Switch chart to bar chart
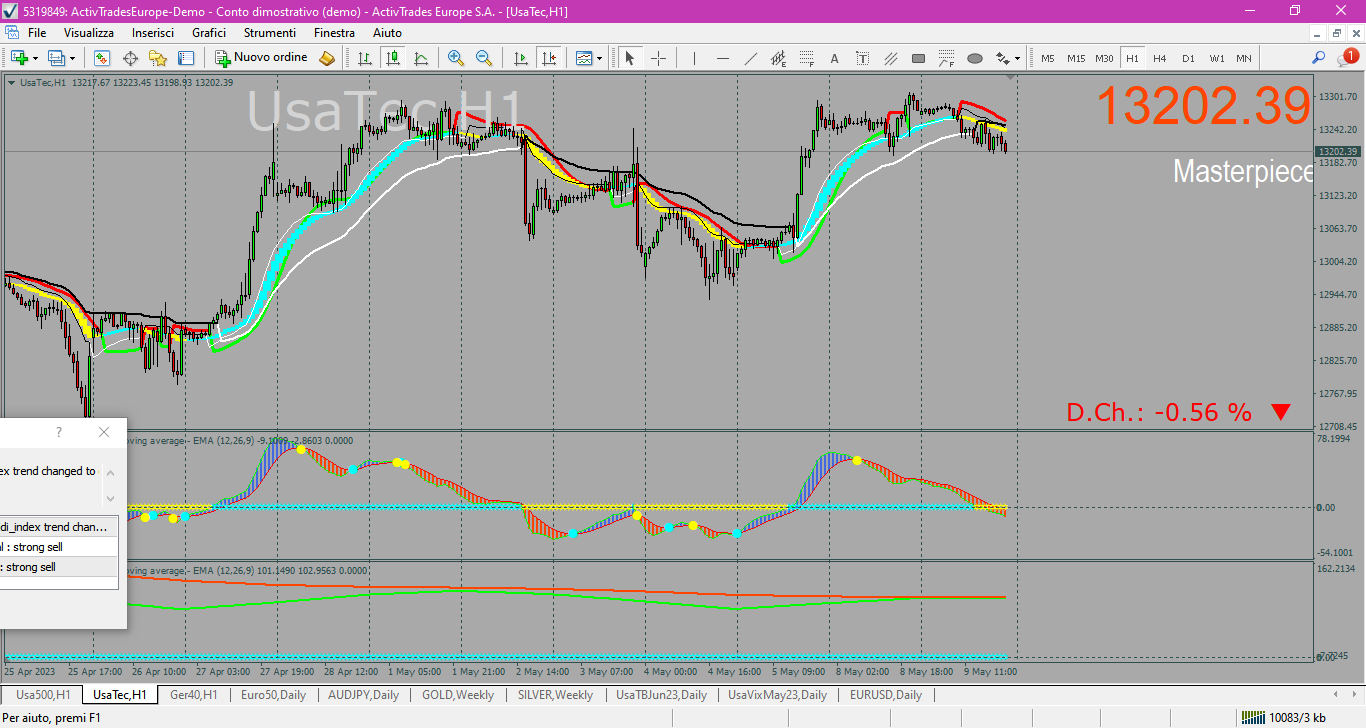 pyautogui.click(x=365, y=58)
